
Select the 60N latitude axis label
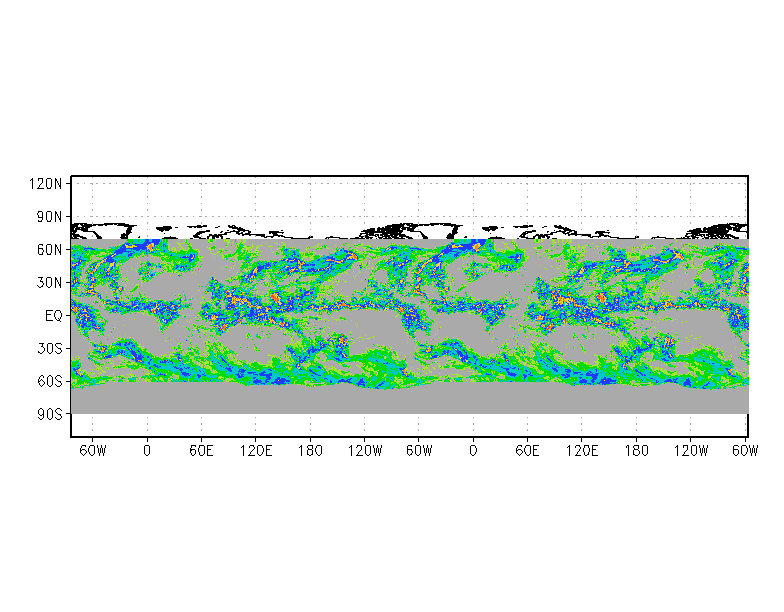click(49, 250)
